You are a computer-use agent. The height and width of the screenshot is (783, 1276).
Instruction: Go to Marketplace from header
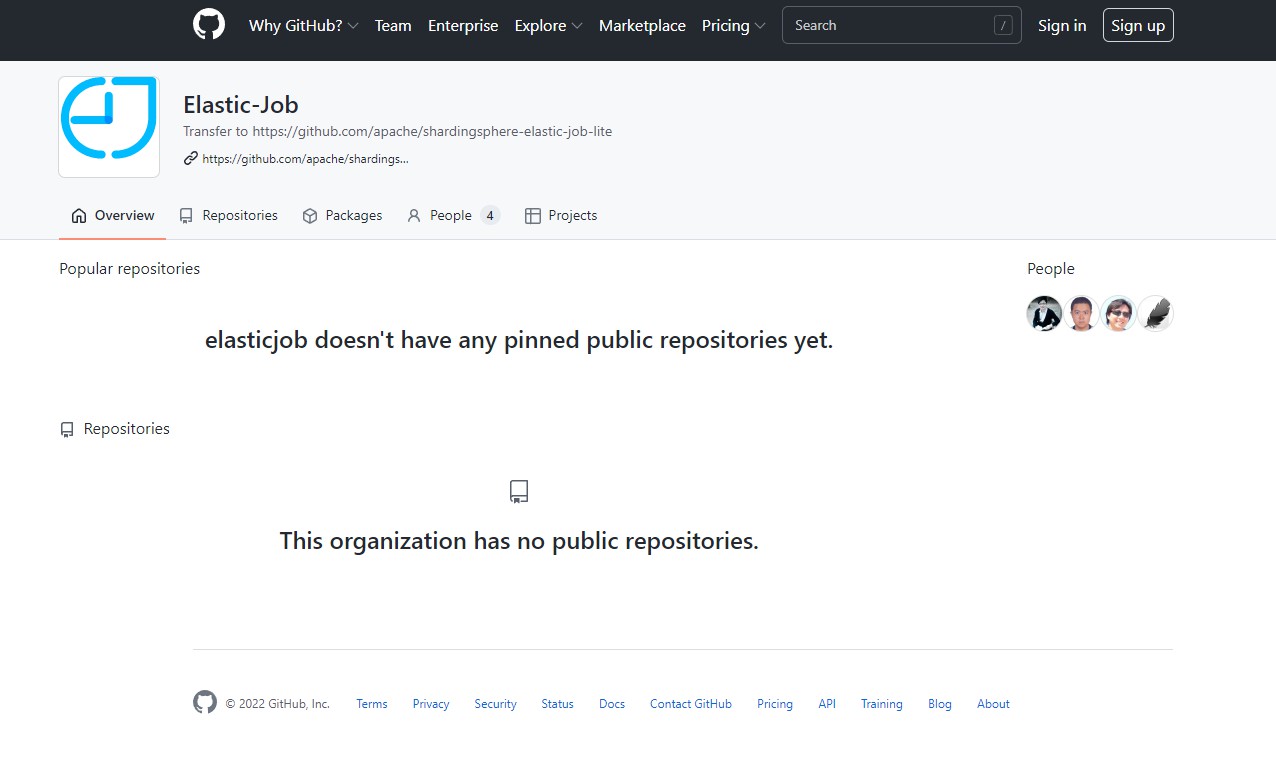pyautogui.click(x=642, y=26)
